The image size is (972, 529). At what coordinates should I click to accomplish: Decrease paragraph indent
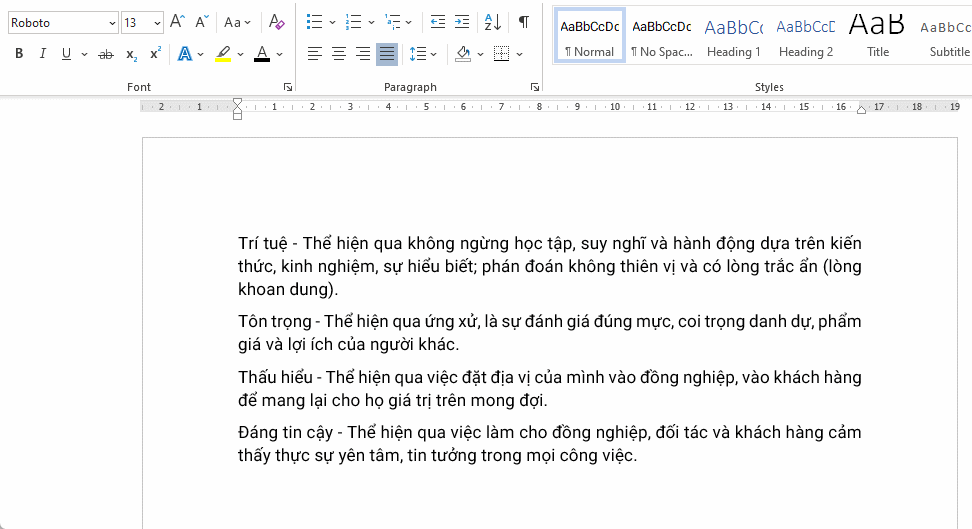(438, 22)
